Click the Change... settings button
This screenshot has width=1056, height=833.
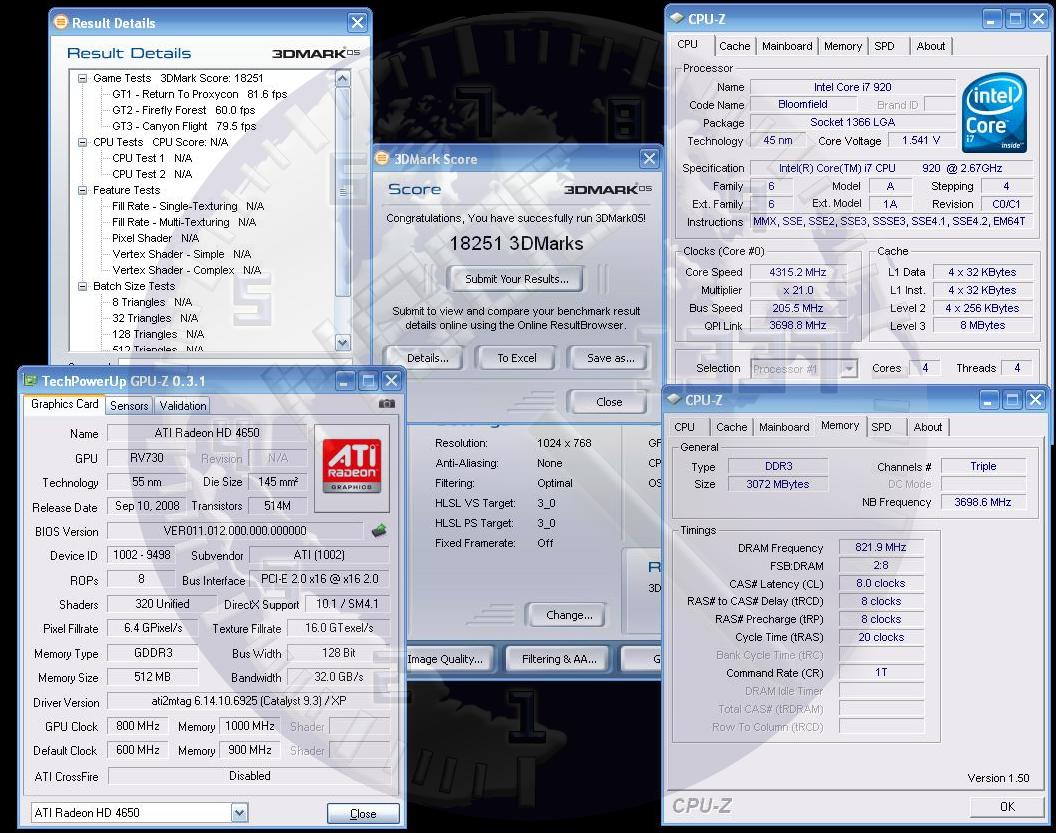(569, 615)
